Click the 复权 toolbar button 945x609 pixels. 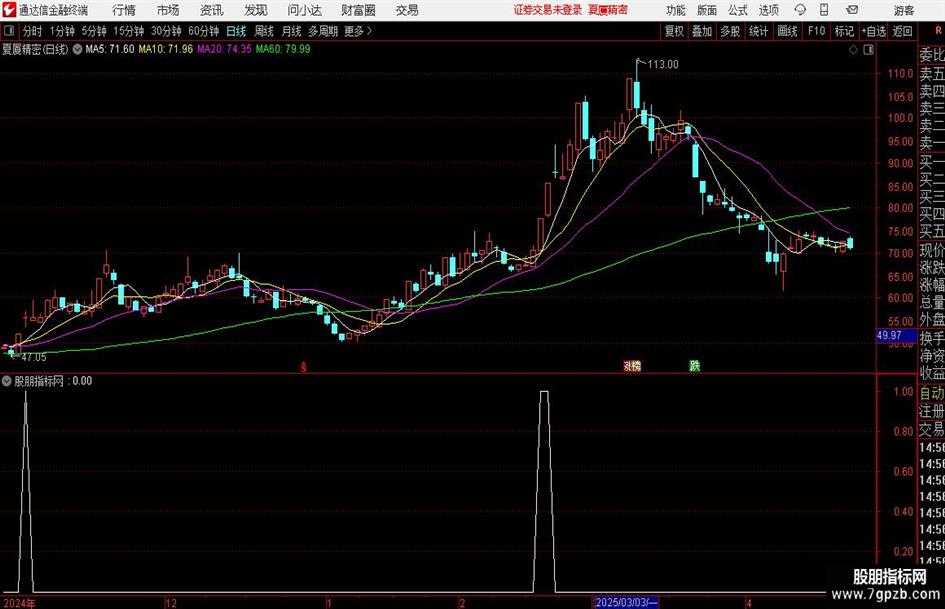[674, 31]
